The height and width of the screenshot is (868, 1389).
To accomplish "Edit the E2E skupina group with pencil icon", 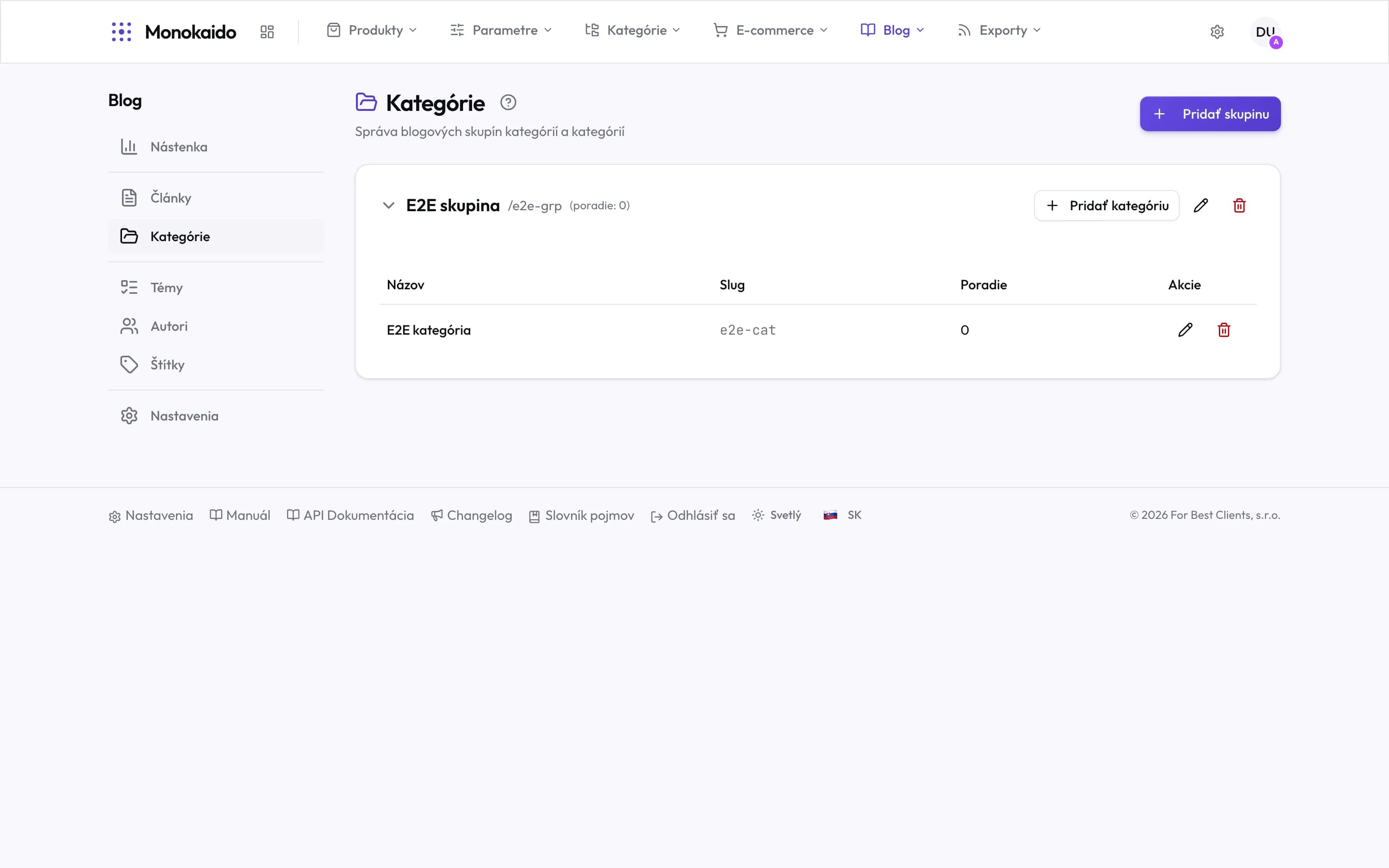I will (x=1201, y=205).
